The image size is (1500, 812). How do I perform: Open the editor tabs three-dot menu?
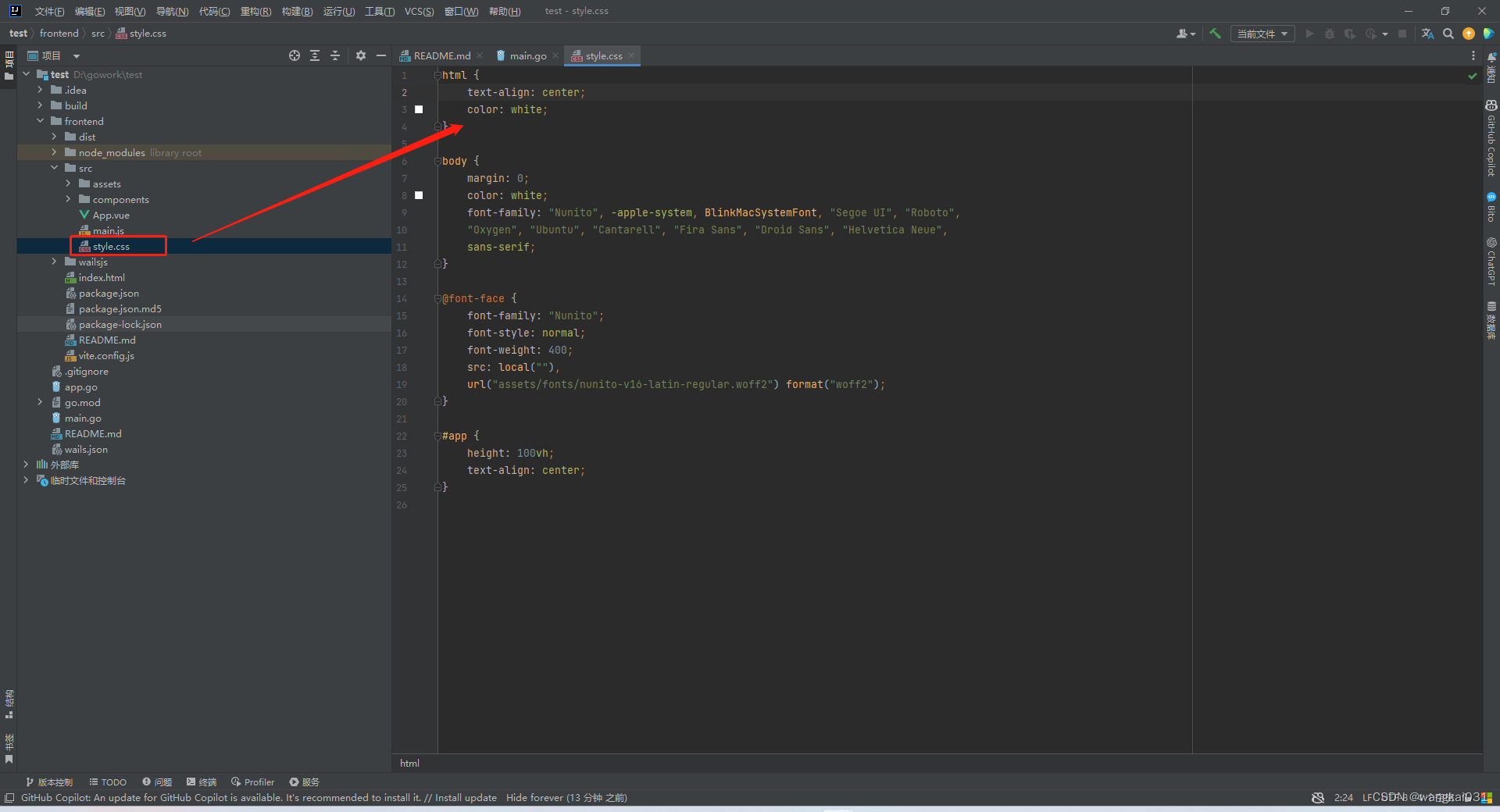(1473, 55)
